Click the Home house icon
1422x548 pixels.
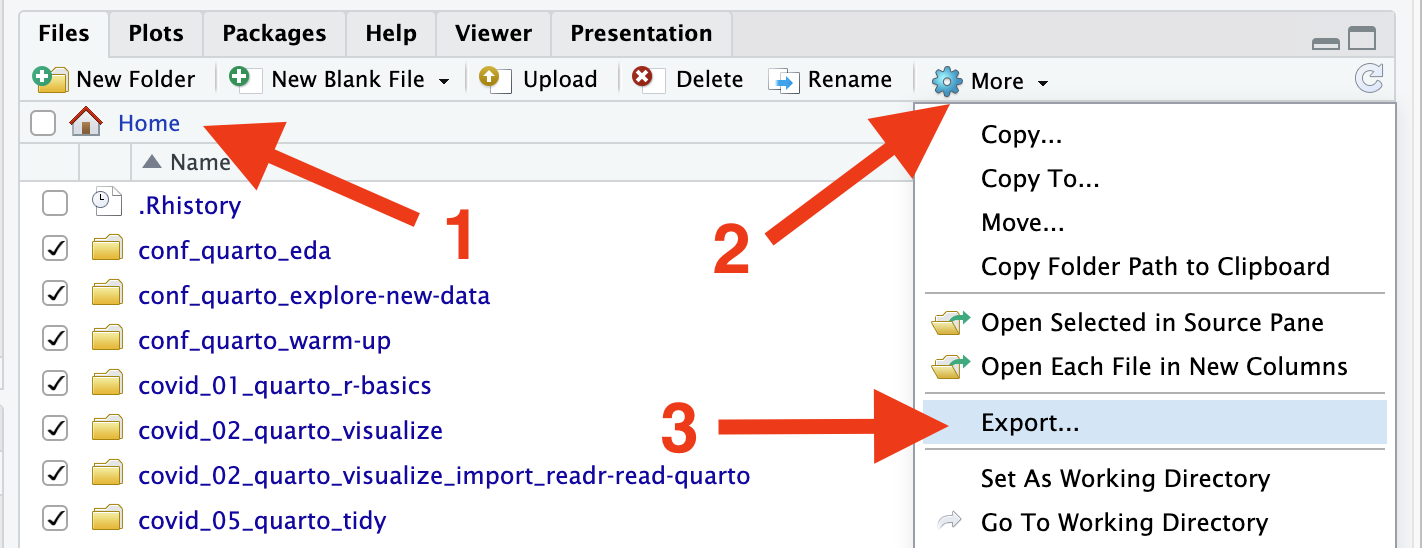[86, 122]
